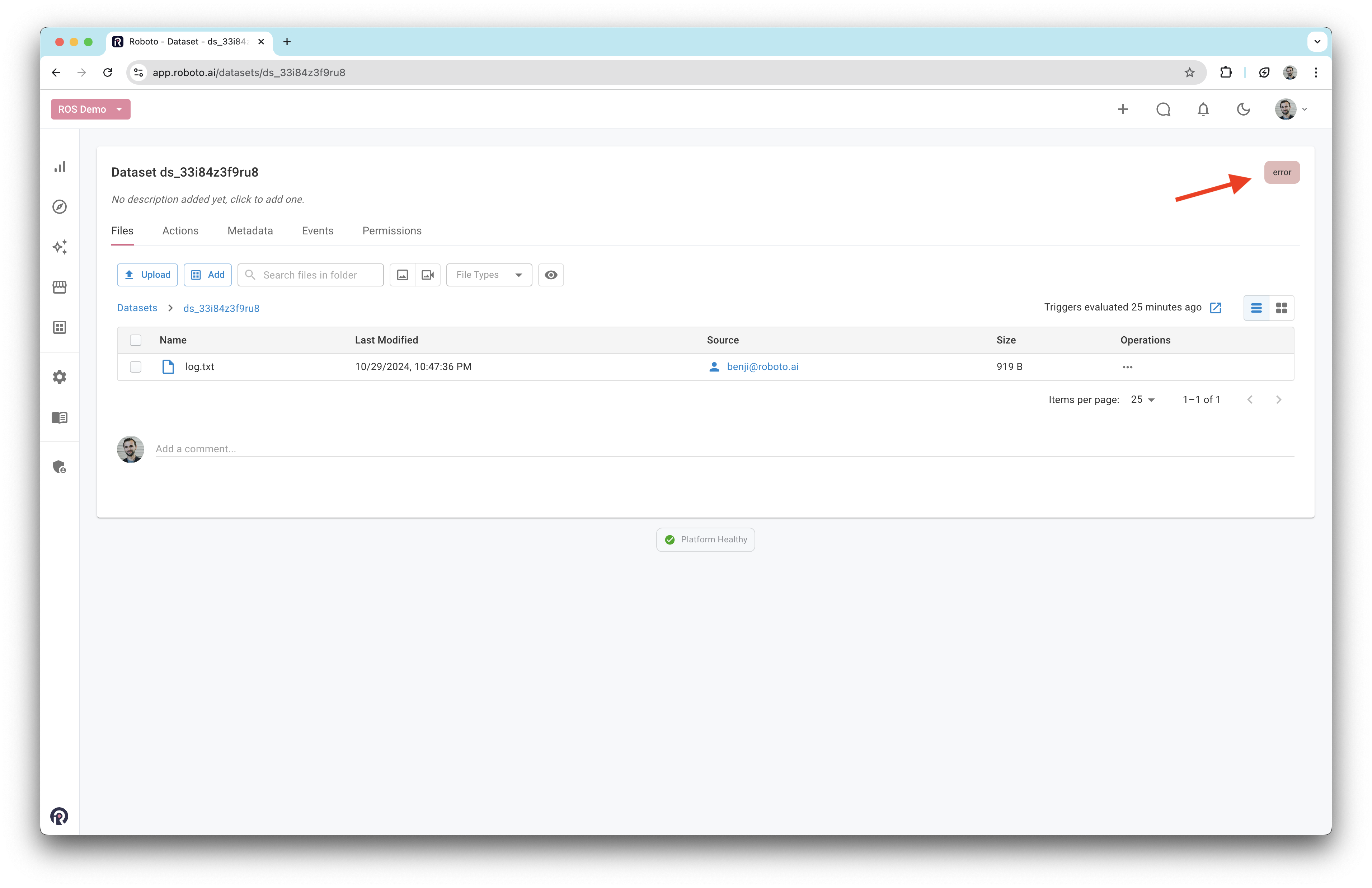Screen dimensions: 1372x888
Task: Switch to the Metadata tab
Action: coord(250,231)
